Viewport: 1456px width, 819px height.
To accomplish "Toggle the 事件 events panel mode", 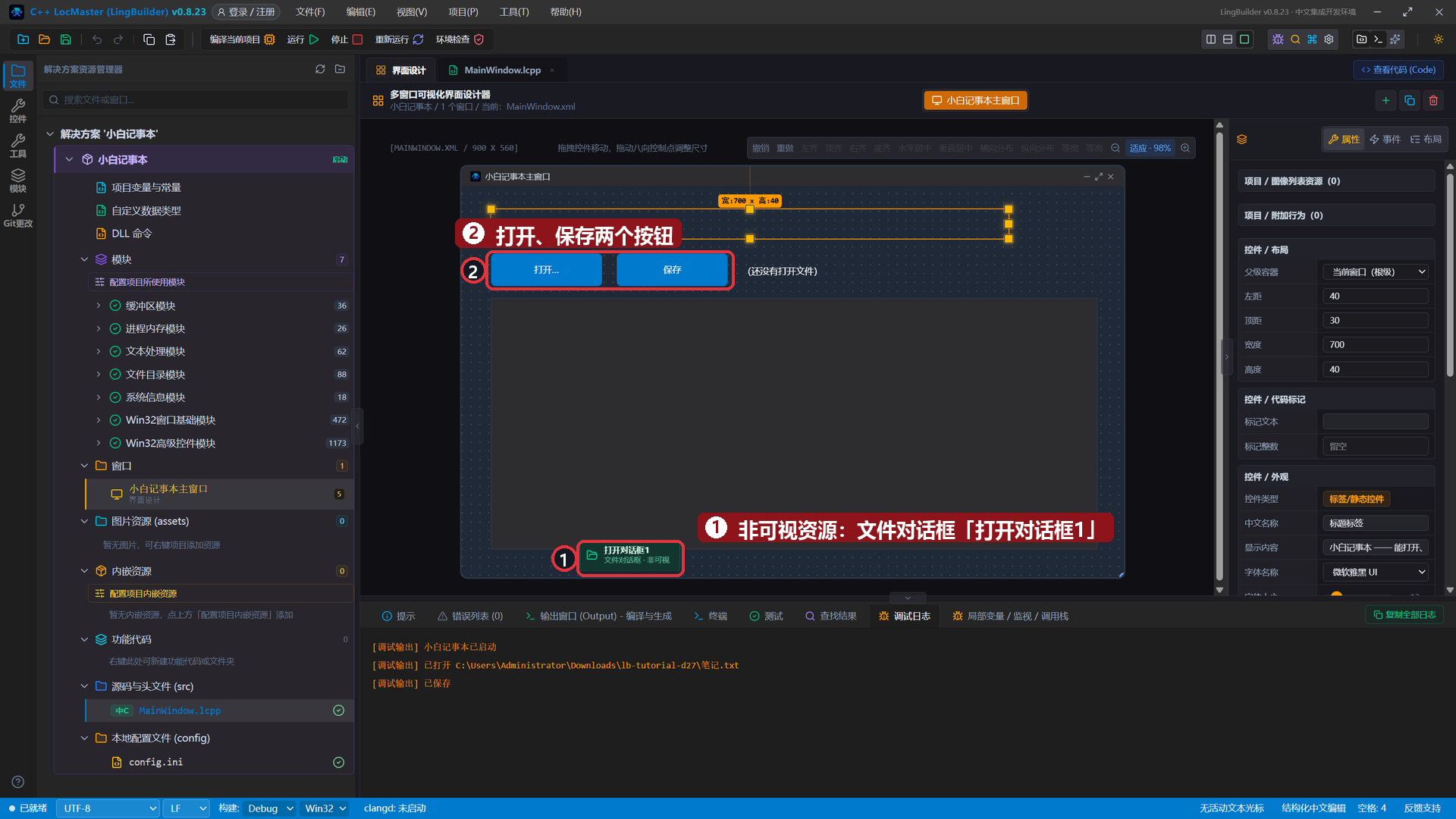I will pyautogui.click(x=1385, y=140).
